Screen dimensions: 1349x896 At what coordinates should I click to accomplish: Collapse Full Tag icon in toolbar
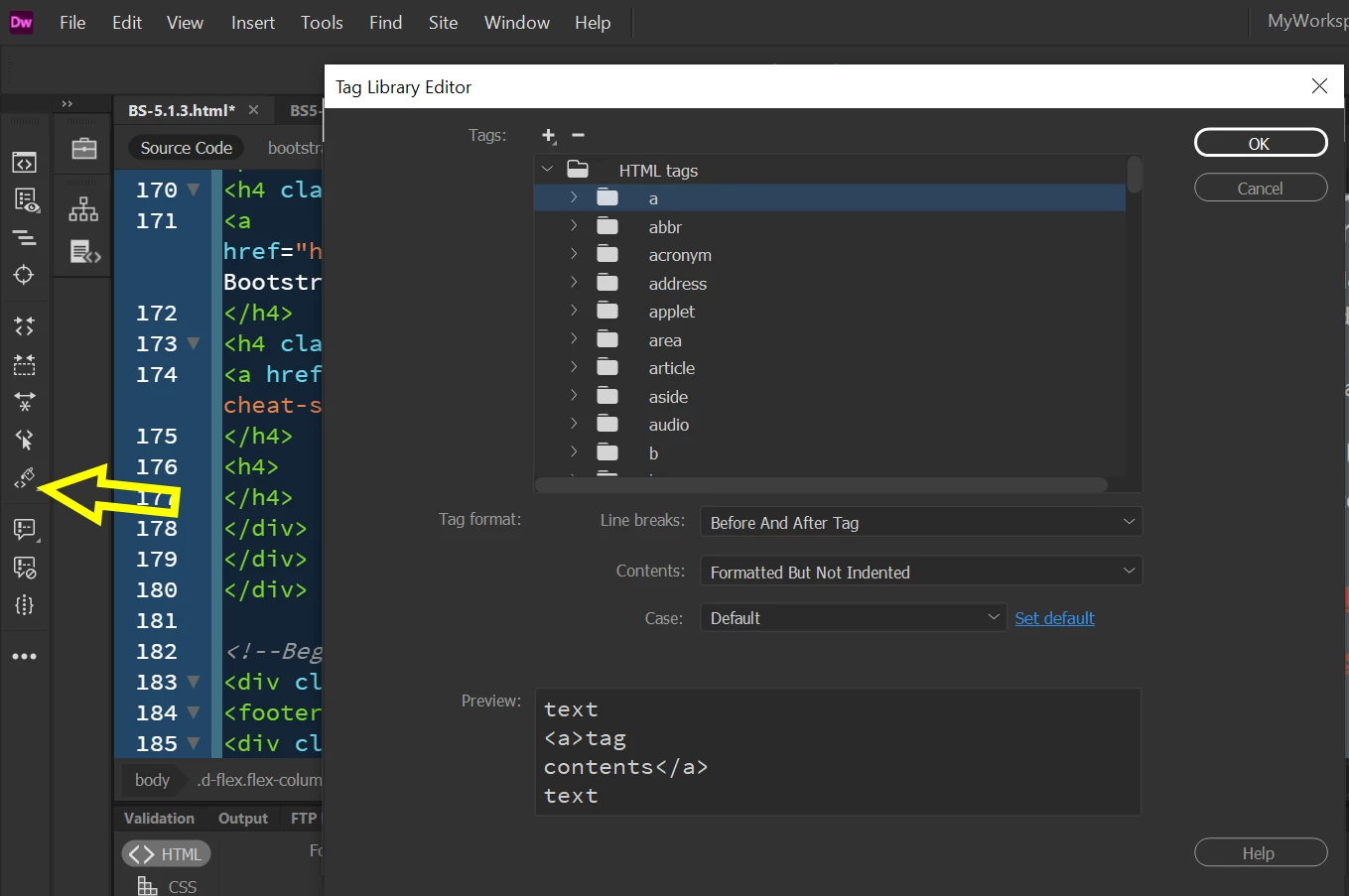tap(24, 326)
